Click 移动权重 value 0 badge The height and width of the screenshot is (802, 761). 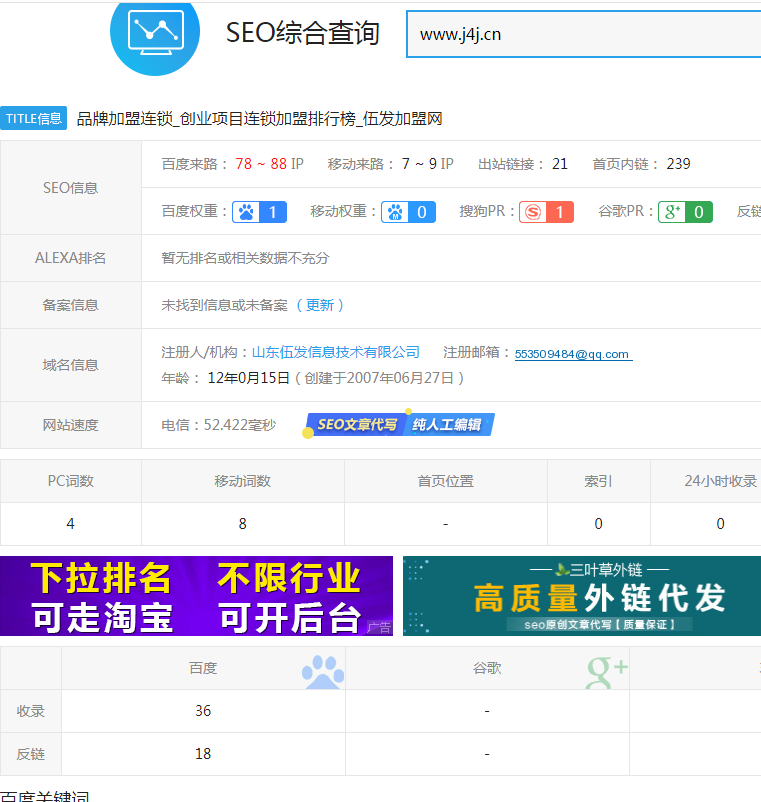[x=421, y=212]
